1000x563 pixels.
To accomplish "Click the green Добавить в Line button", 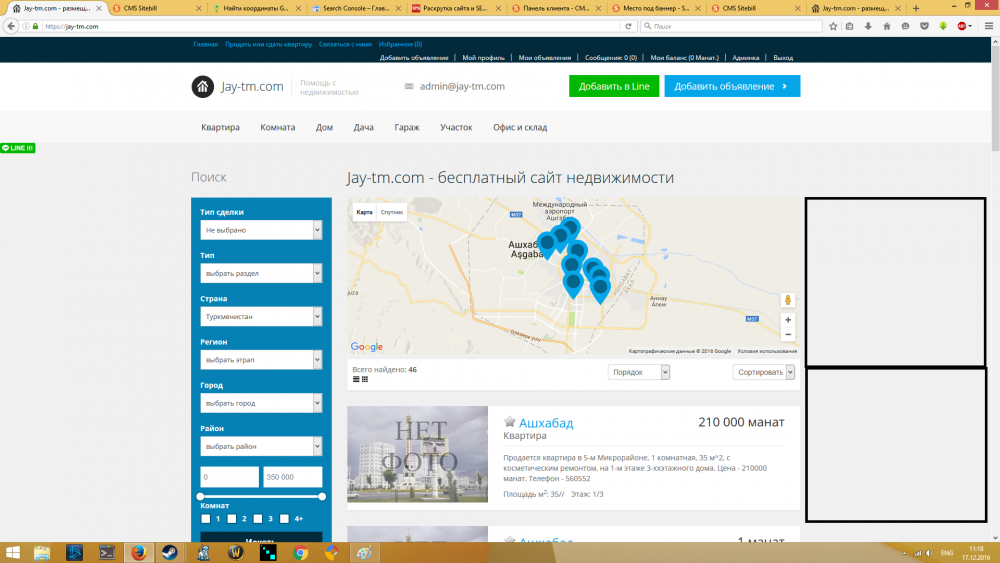I will (x=614, y=86).
